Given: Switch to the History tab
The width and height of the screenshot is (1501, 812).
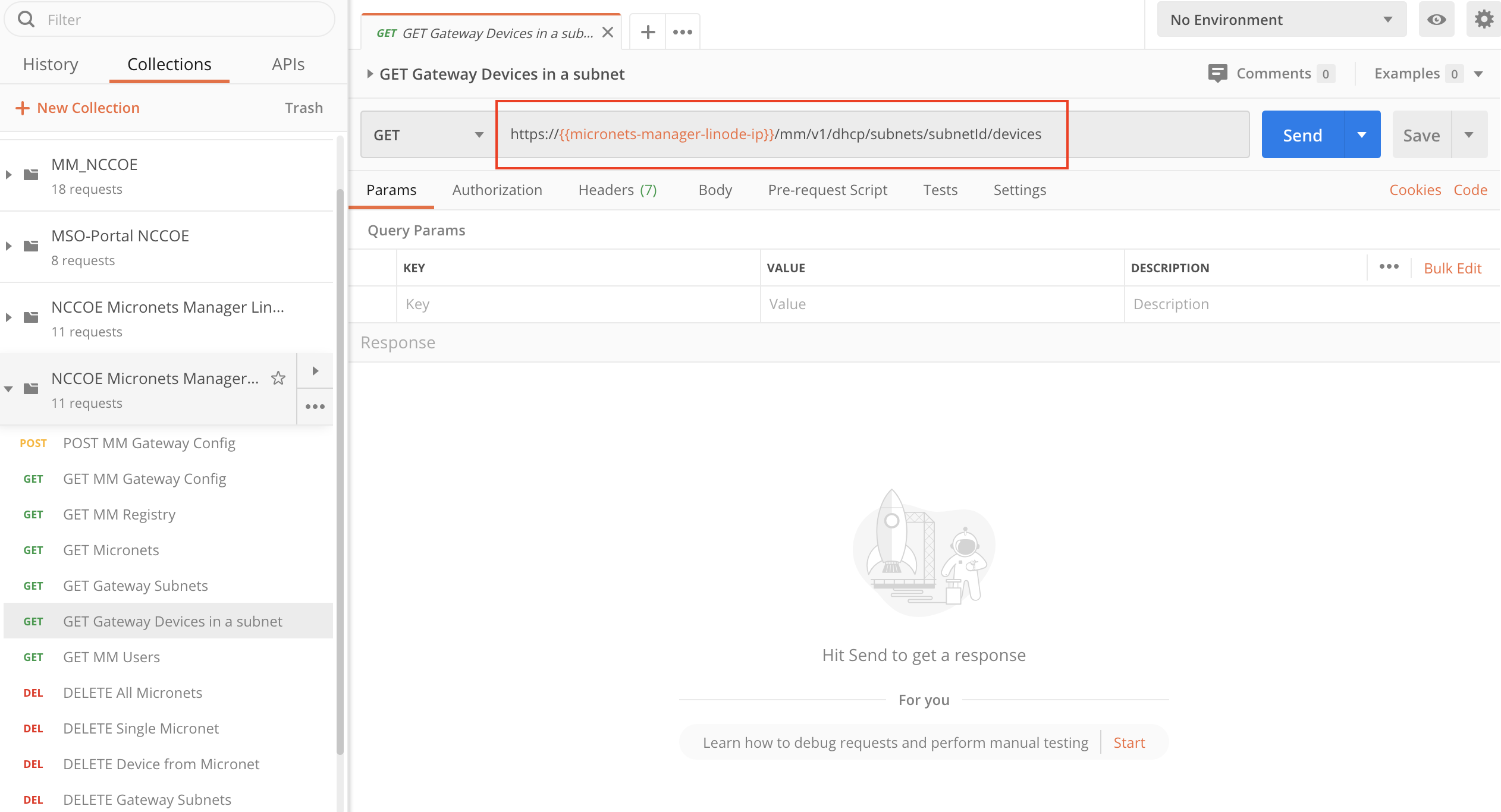Looking at the screenshot, I should click(x=51, y=64).
